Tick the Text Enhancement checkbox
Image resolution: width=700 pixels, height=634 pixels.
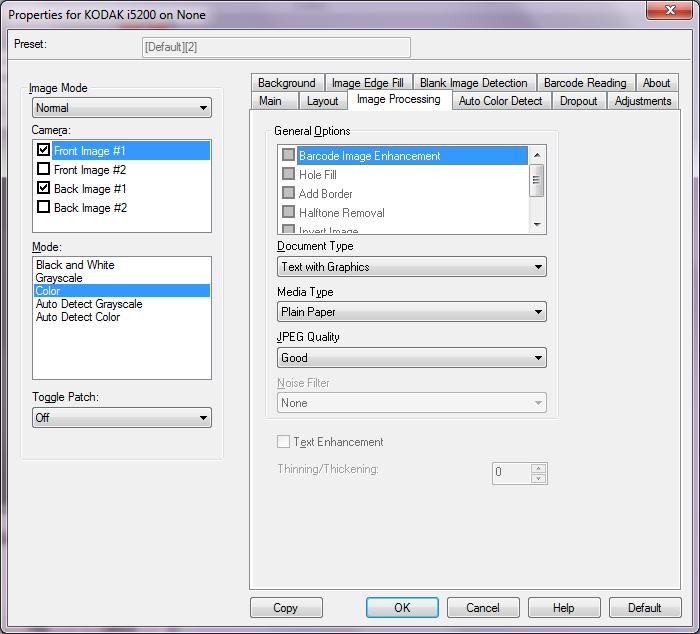pos(283,442)
